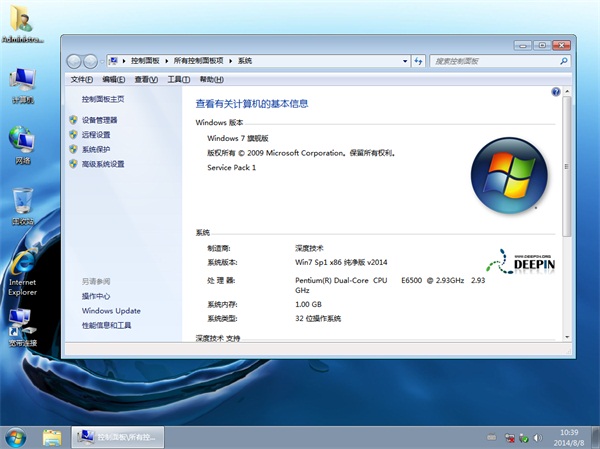This screenshot has width=600, height=449.
Task: Open Windows Explorer folder icon on taskbar
Action: coord(52,436)
